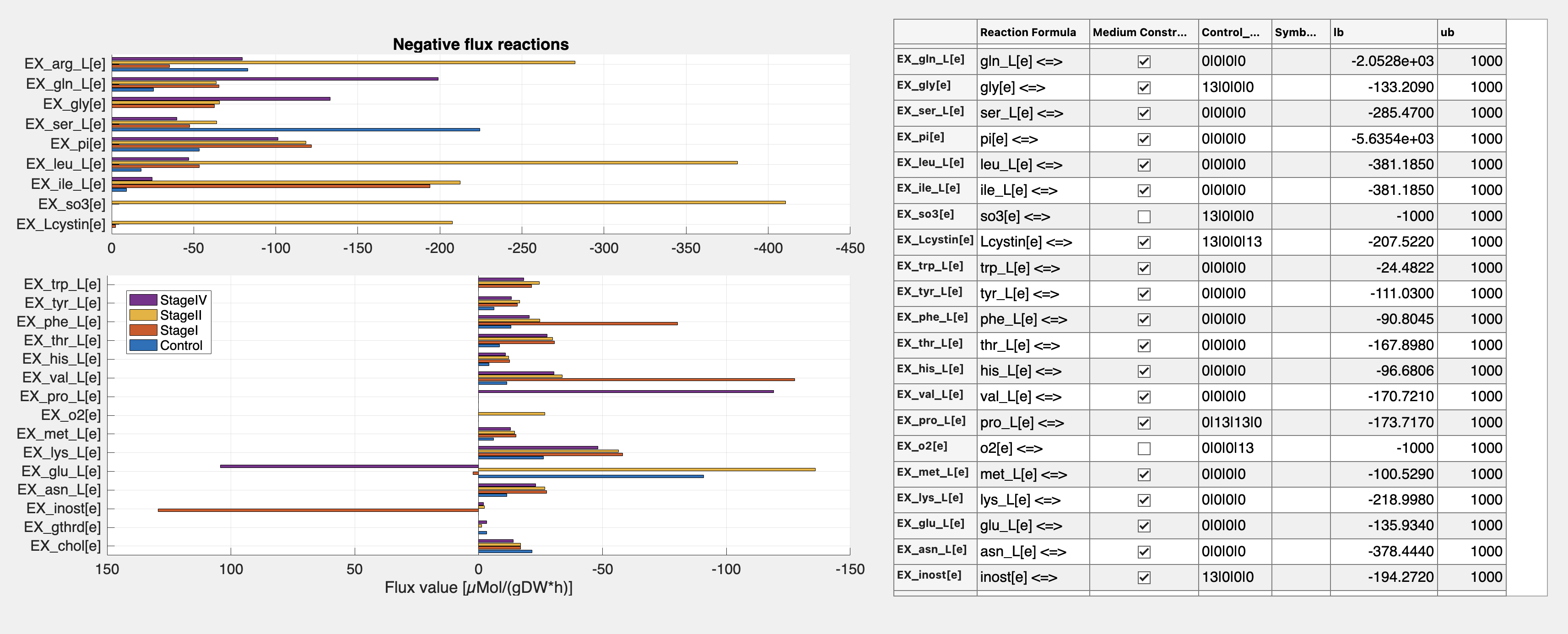Select the EX_trp_L[e] table row header
Viewport: 1568px width, 634px height.
[x=935, y=268]
